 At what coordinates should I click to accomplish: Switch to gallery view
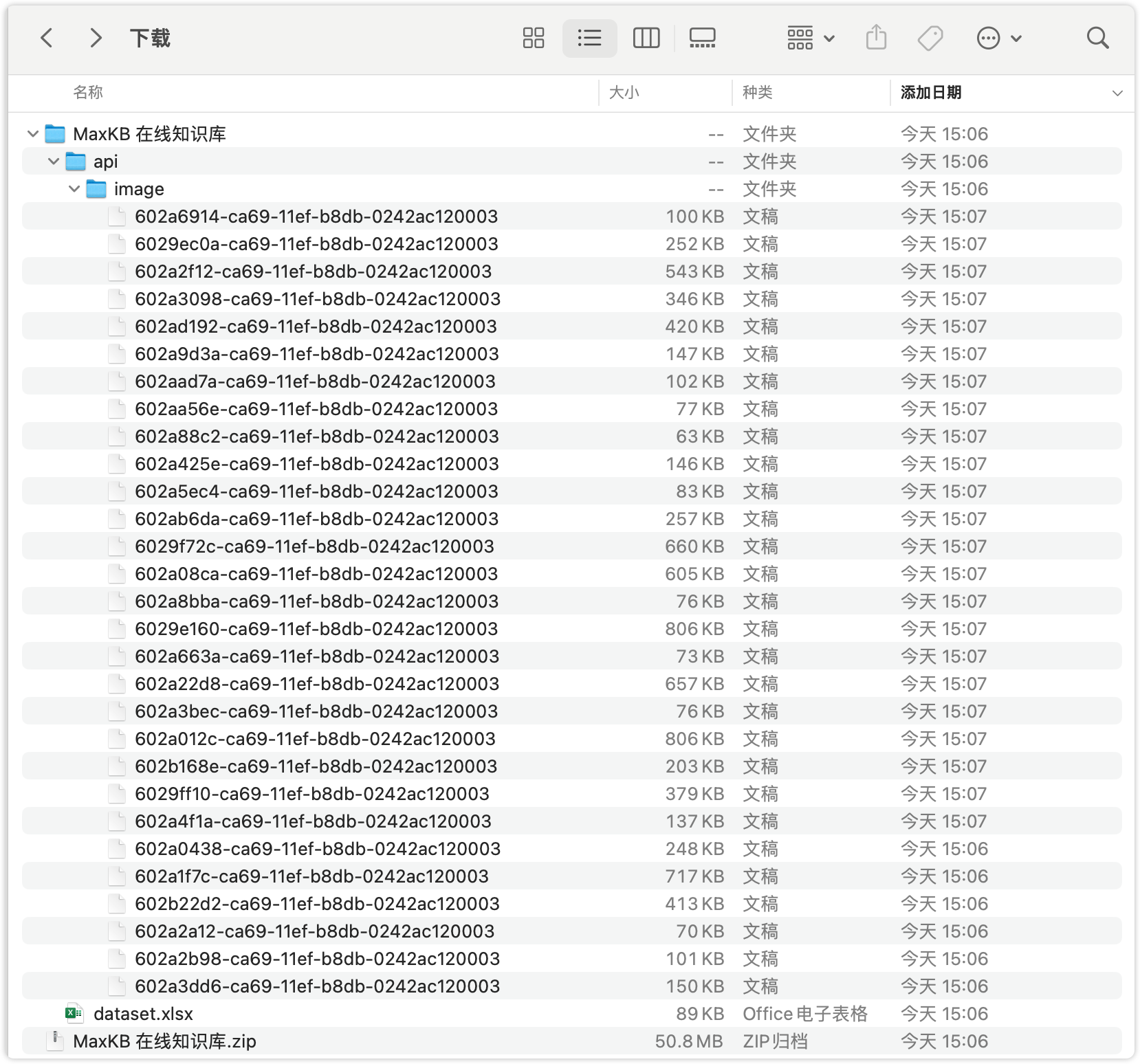[702, 38]
